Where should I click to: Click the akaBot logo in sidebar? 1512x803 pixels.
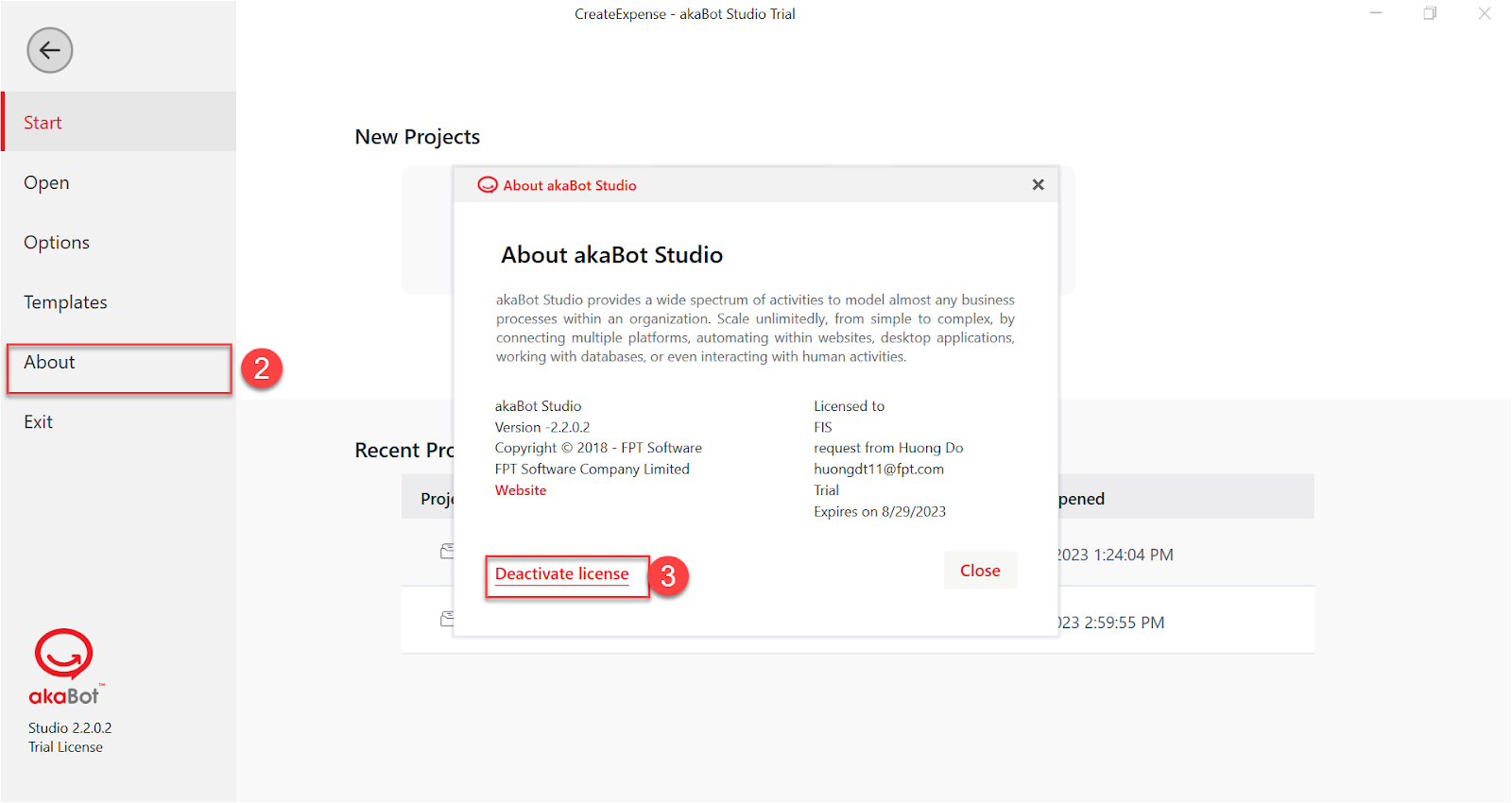point(64,668)
